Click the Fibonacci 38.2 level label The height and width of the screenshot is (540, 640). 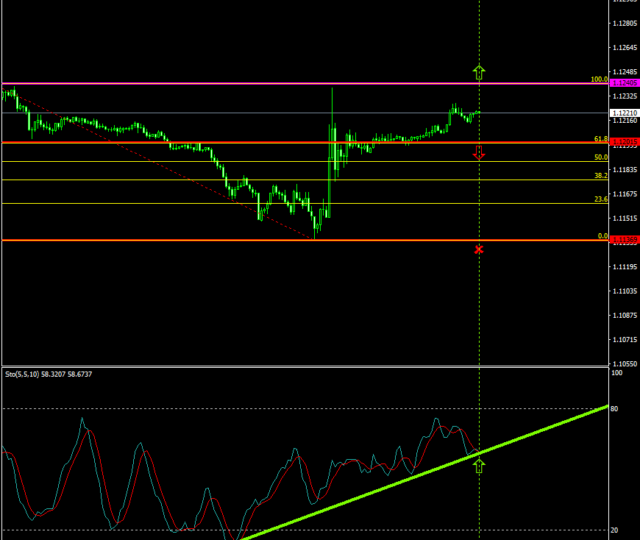tap(600, 175)
